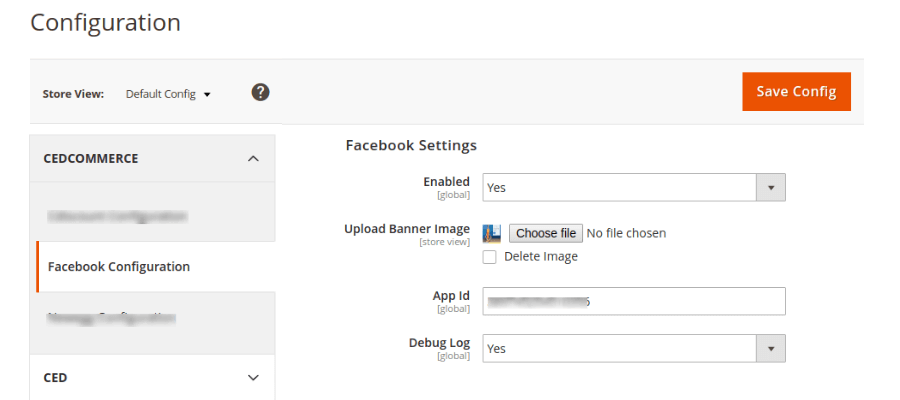Click the No file chosen text
This screenshot has width=900, height=400.
pyautogui.click(x=626, y=233)
